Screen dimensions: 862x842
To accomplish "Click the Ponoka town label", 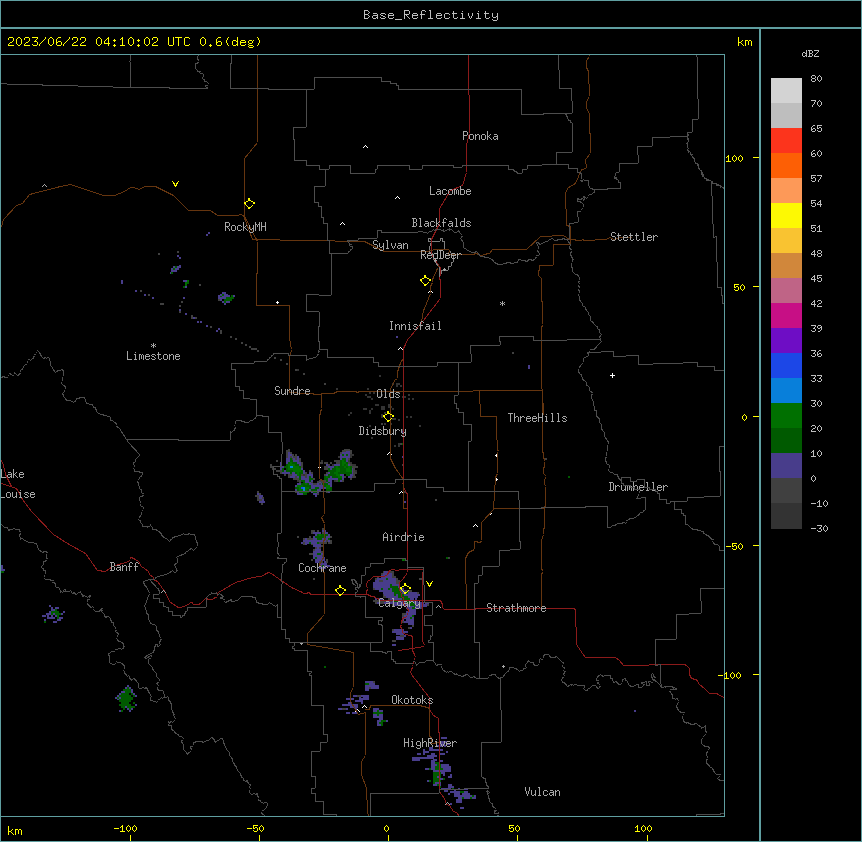I will (x=480, y=136).
